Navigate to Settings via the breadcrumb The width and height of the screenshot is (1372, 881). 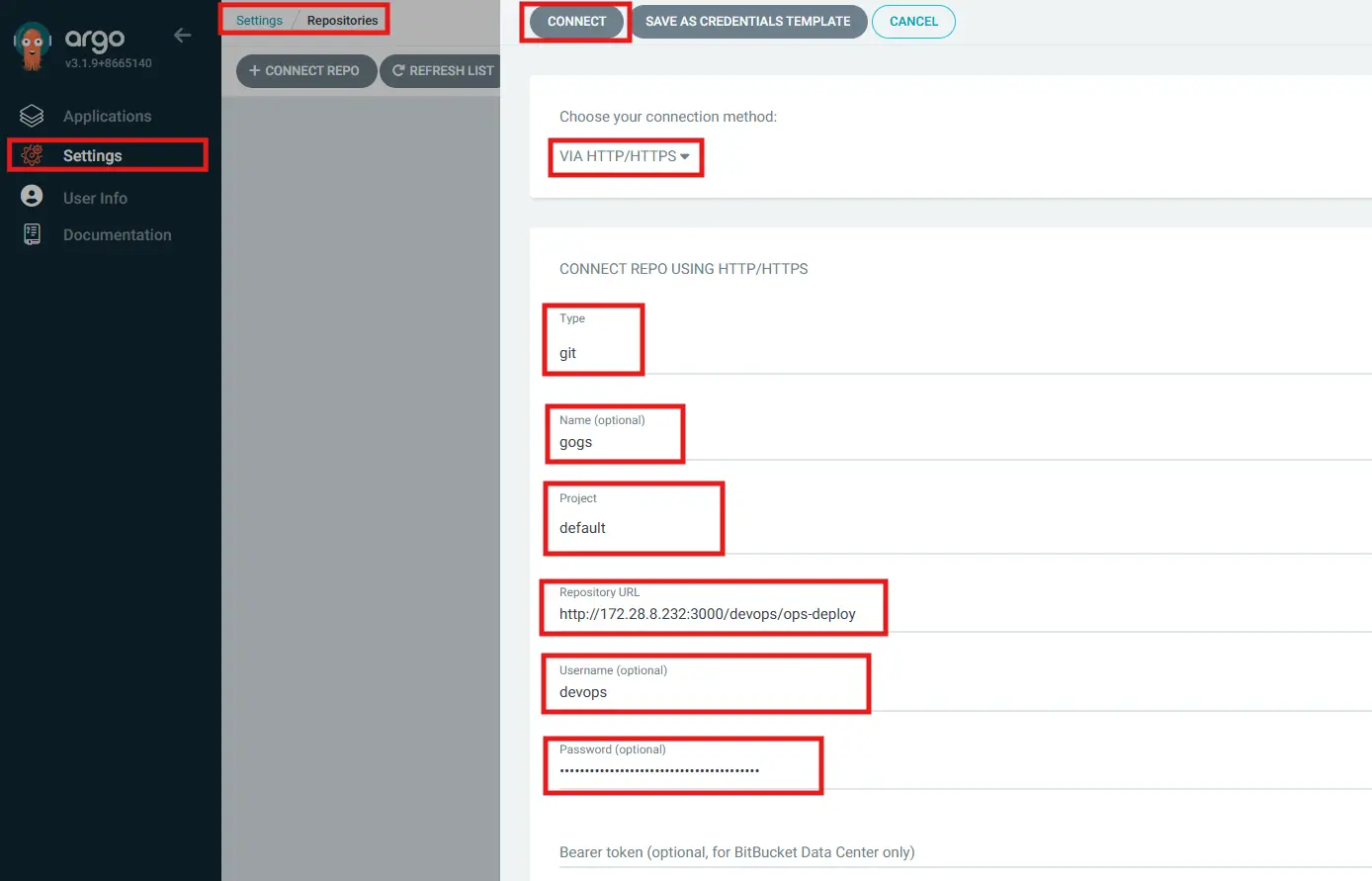(258, 19)
